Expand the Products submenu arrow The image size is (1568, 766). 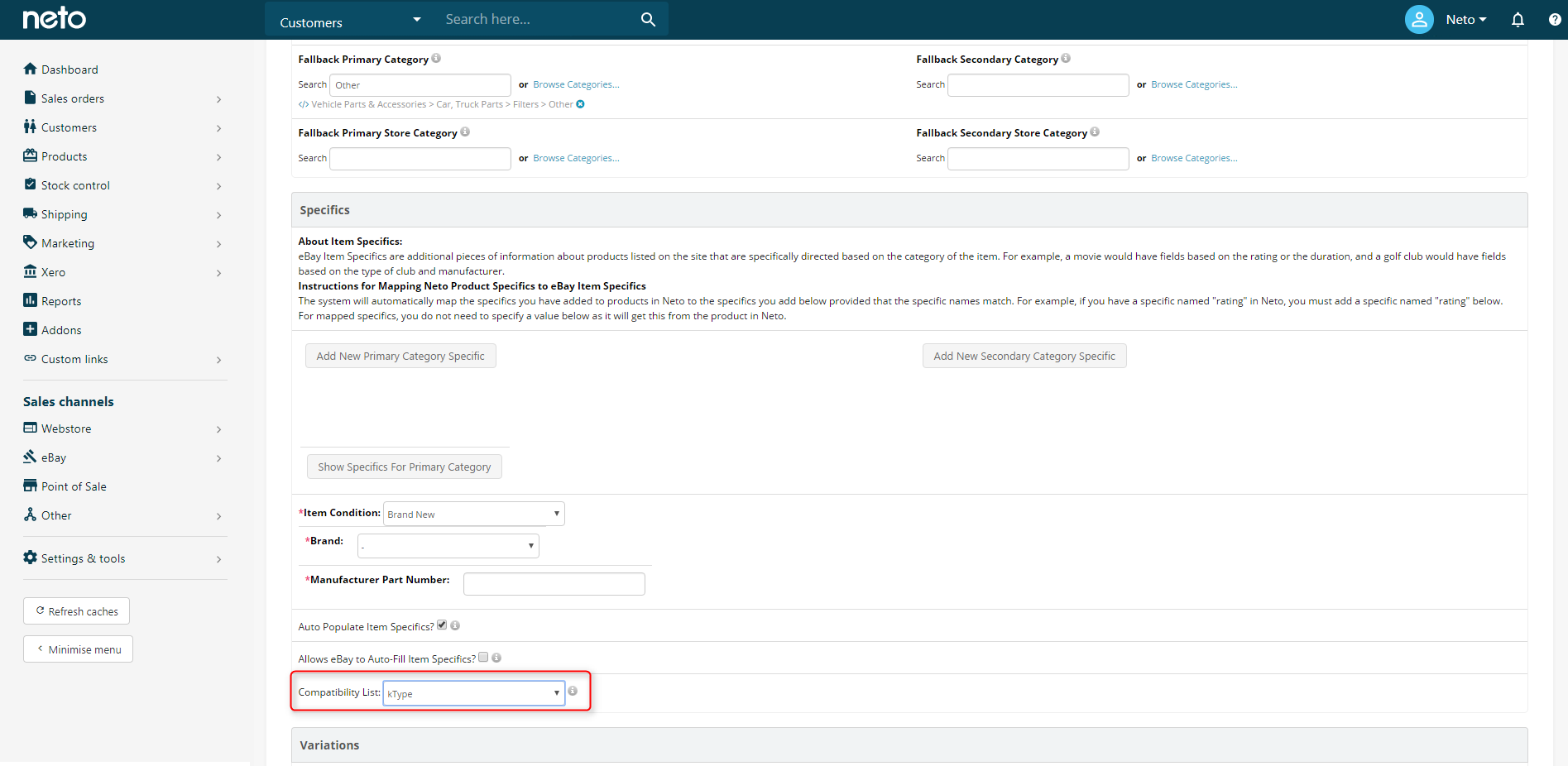[218, 157]
